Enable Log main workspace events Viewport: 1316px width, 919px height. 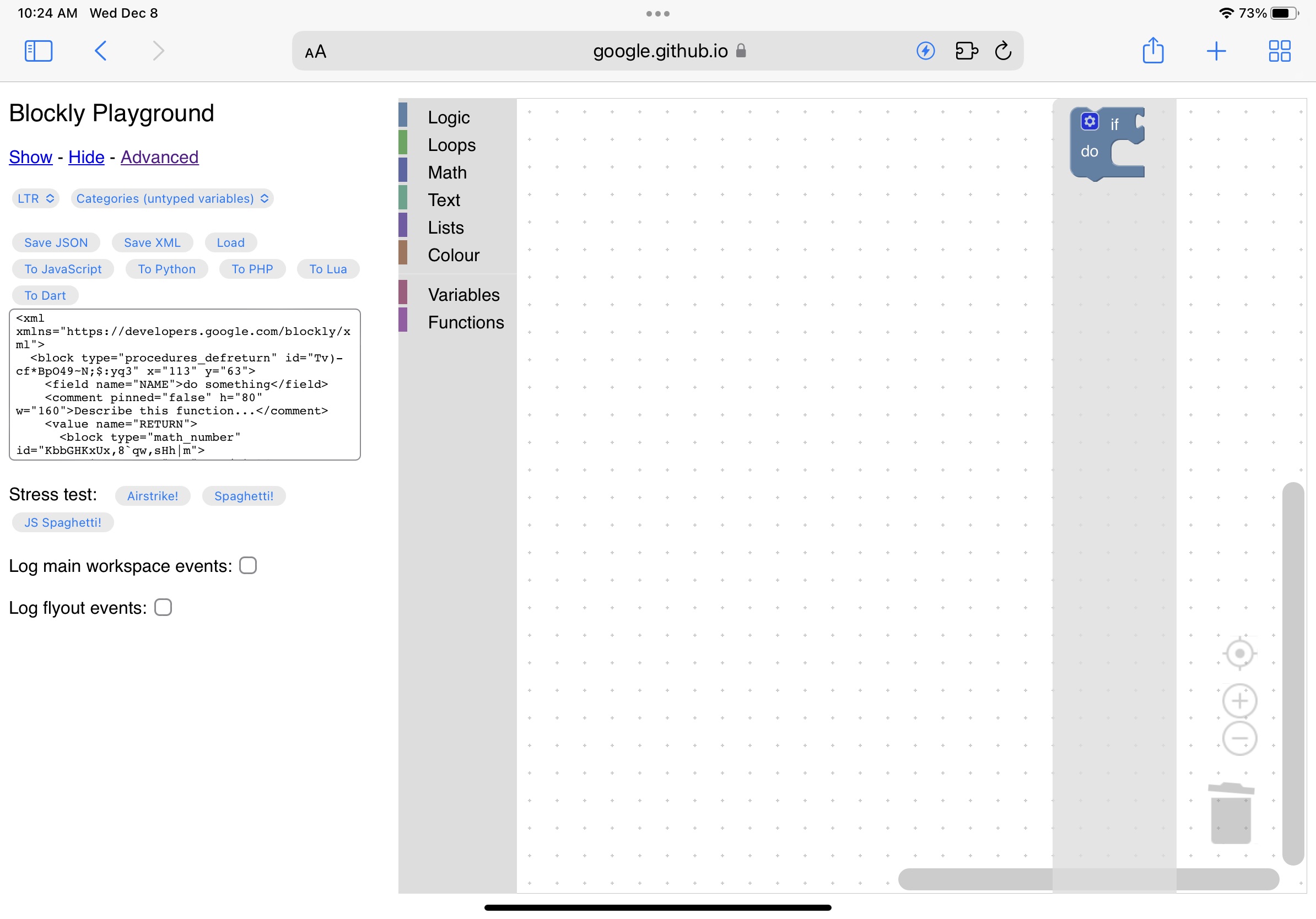[247, 565]
